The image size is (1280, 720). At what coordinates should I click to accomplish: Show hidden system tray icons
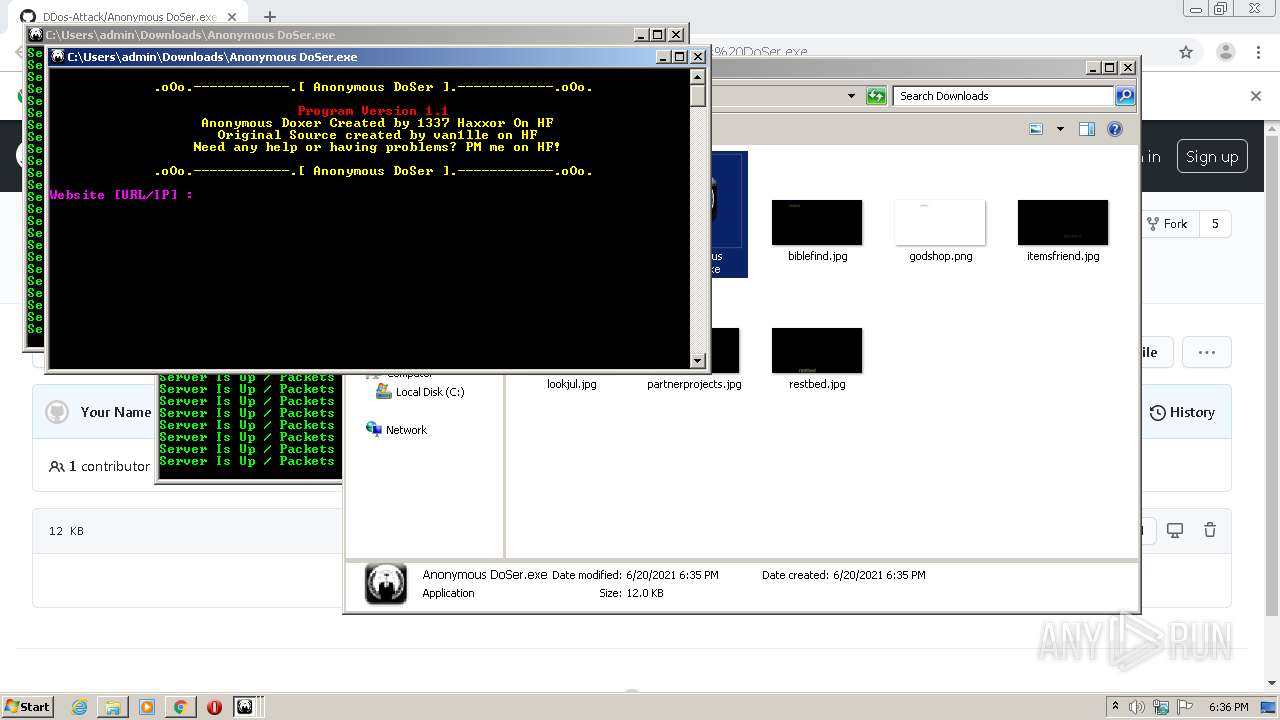click(1116, 706)
